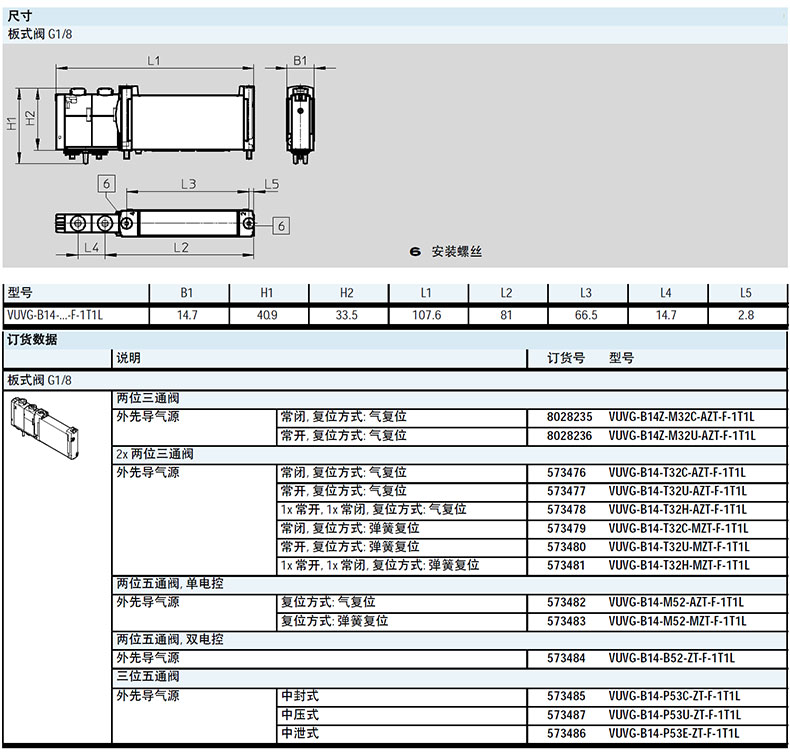
Task: Open model VUVG-B14-B52-ZT-F-1T1L
Action: tap(671, 658)
